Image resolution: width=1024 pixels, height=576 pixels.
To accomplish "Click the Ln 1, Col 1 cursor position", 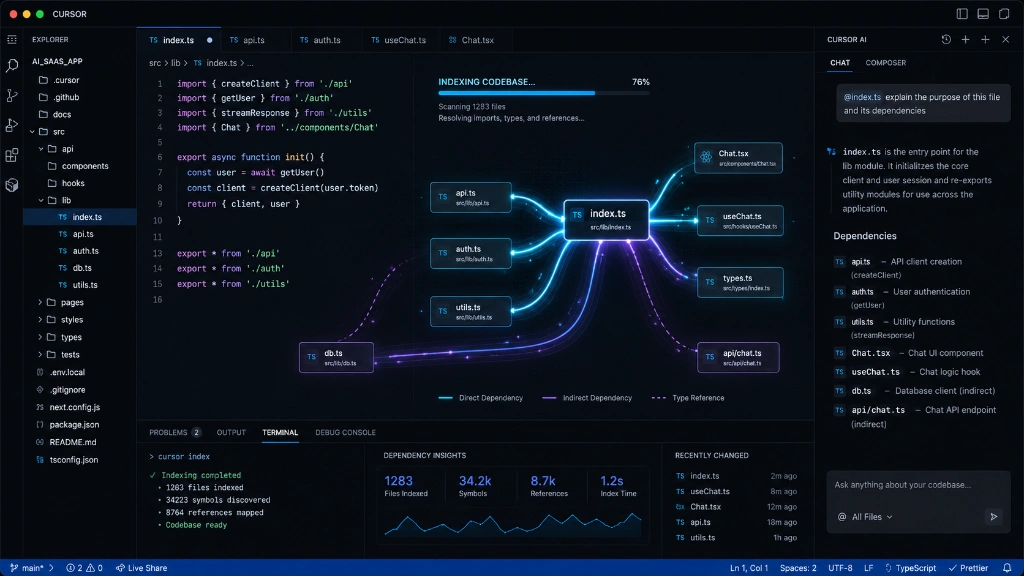I will click(749, 568).
